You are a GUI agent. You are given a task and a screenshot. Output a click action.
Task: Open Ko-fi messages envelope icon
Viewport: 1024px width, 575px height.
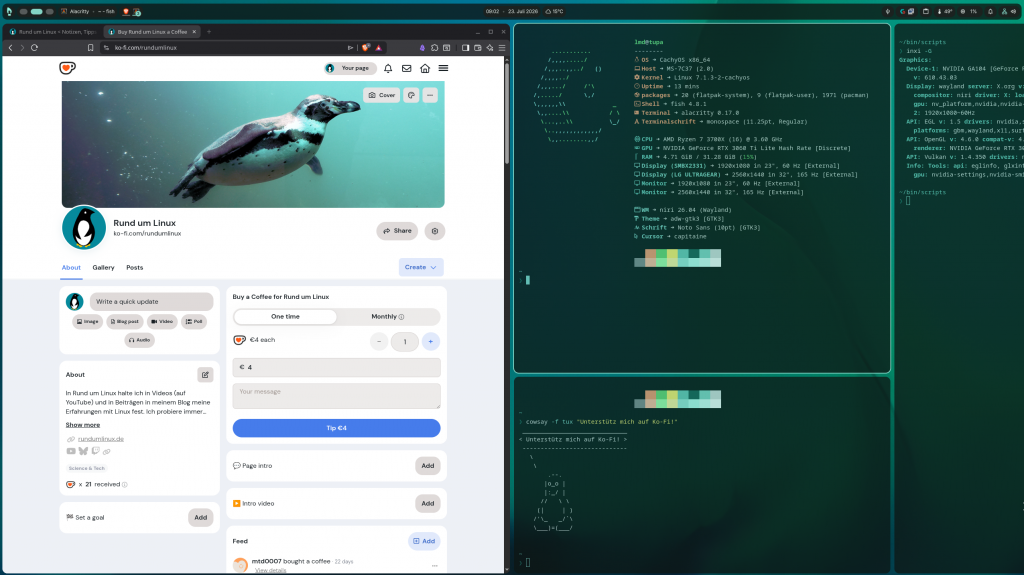point(406,68)
